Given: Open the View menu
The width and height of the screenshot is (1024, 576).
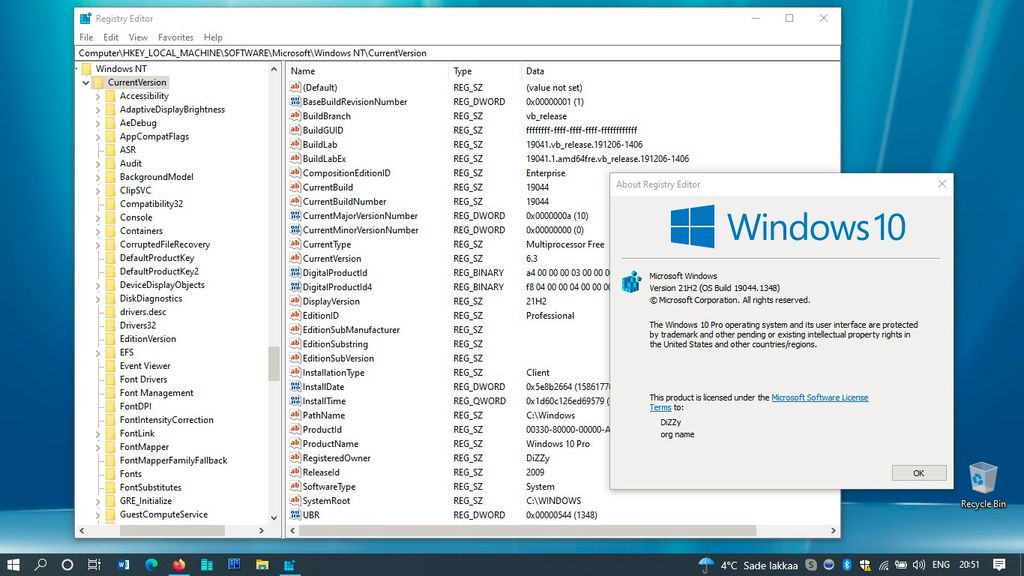Looking at the screenshot, I should [138, 37].
